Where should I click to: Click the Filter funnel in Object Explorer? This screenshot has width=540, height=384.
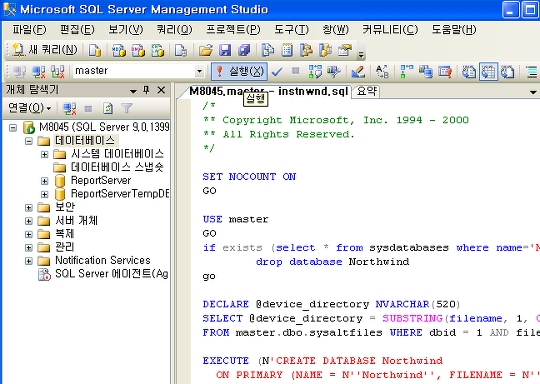pos(127,109)
